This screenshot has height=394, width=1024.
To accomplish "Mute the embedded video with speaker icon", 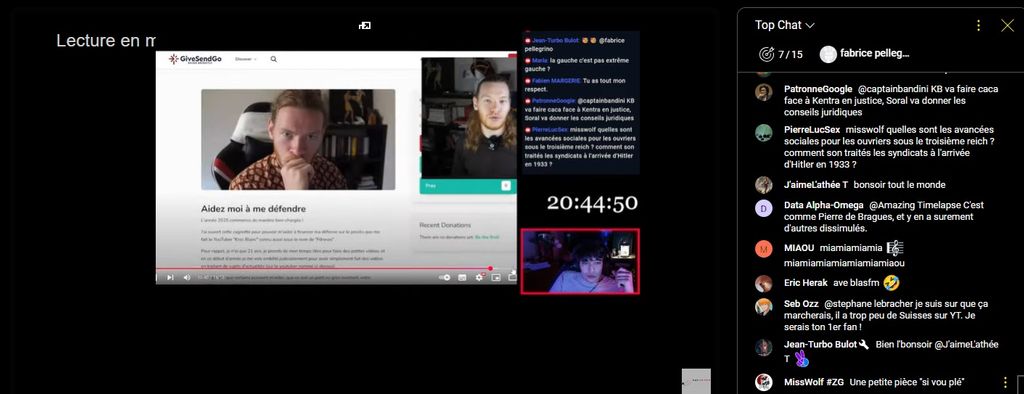I will coord(187,278).
